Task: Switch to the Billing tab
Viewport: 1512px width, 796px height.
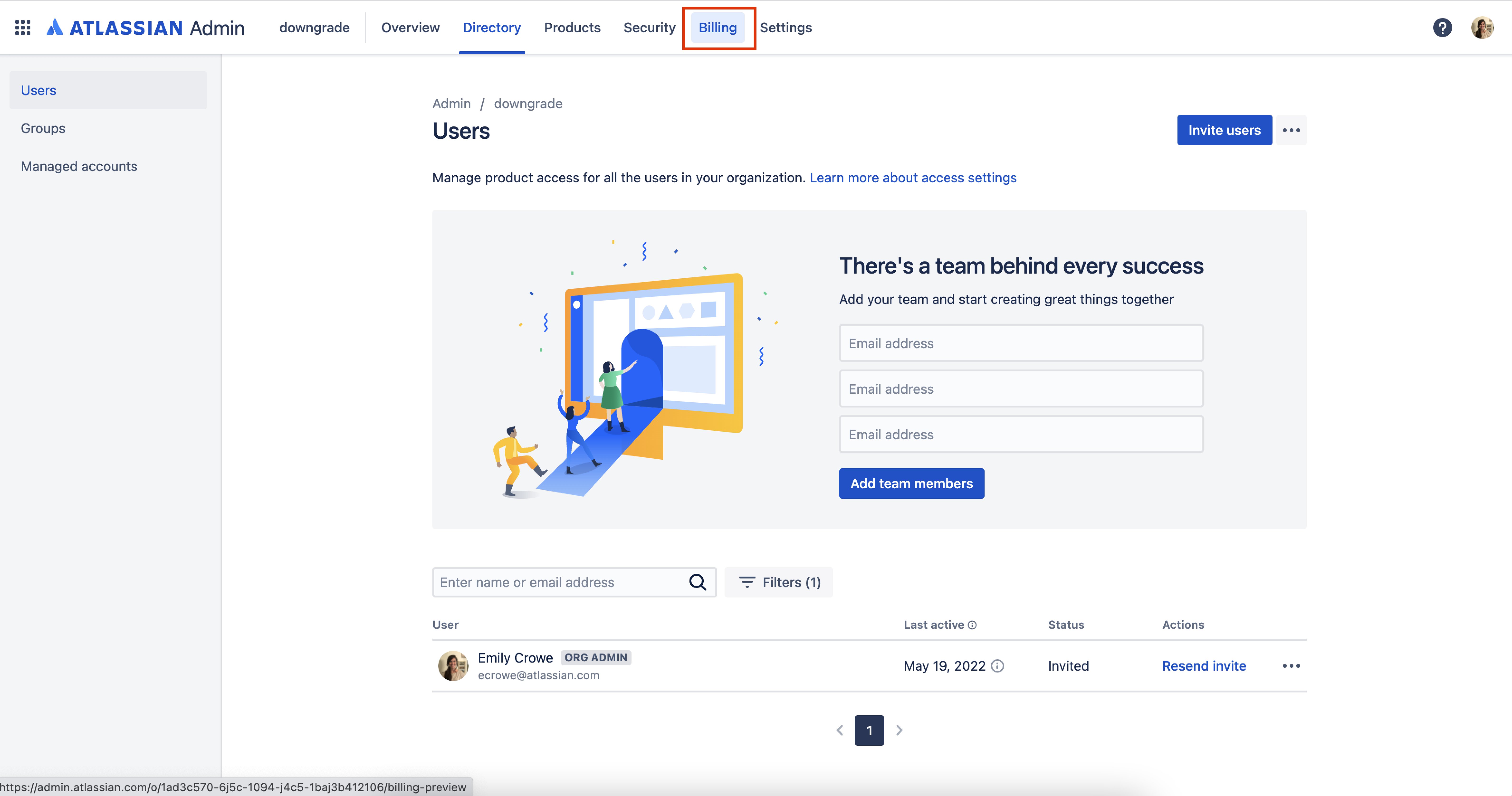Action: click(x=718, y=28)
